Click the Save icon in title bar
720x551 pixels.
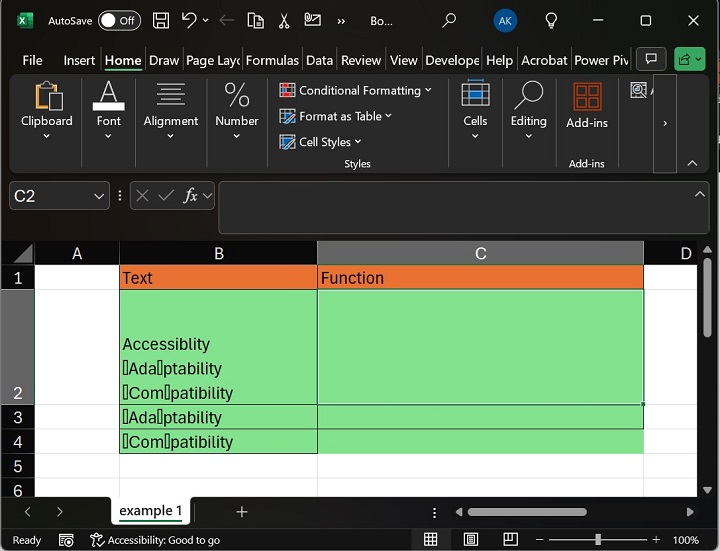[x=160, y=20]
